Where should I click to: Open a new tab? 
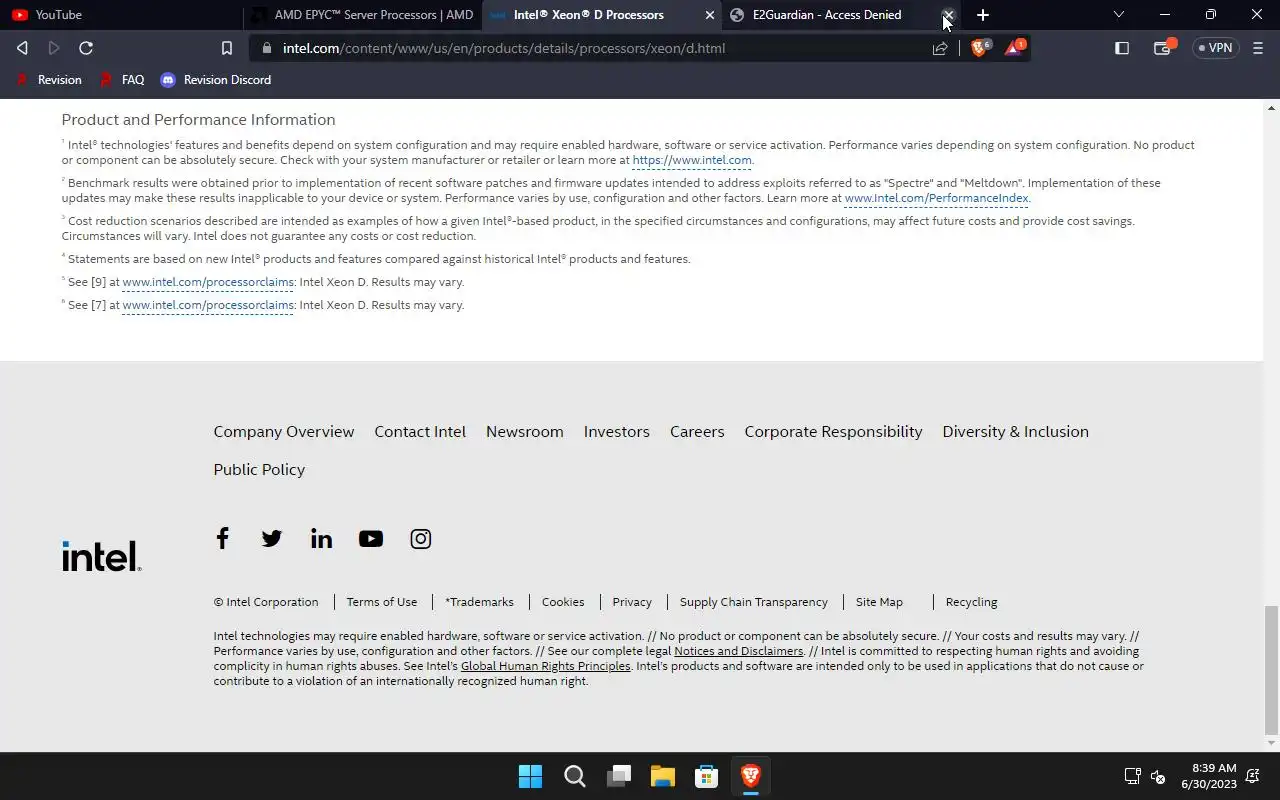tap(983, 15)
